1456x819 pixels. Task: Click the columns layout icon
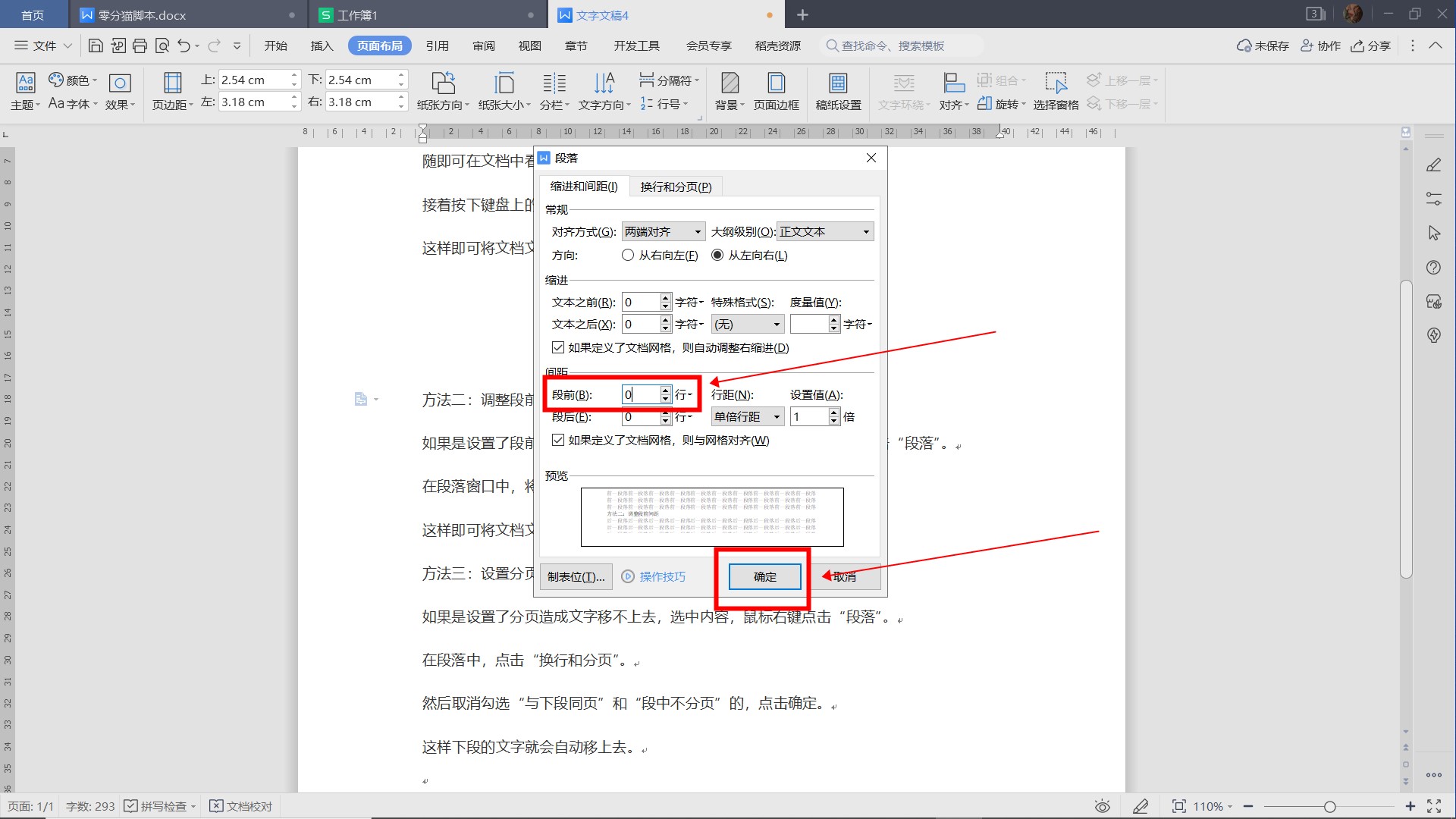pos(554,83)
